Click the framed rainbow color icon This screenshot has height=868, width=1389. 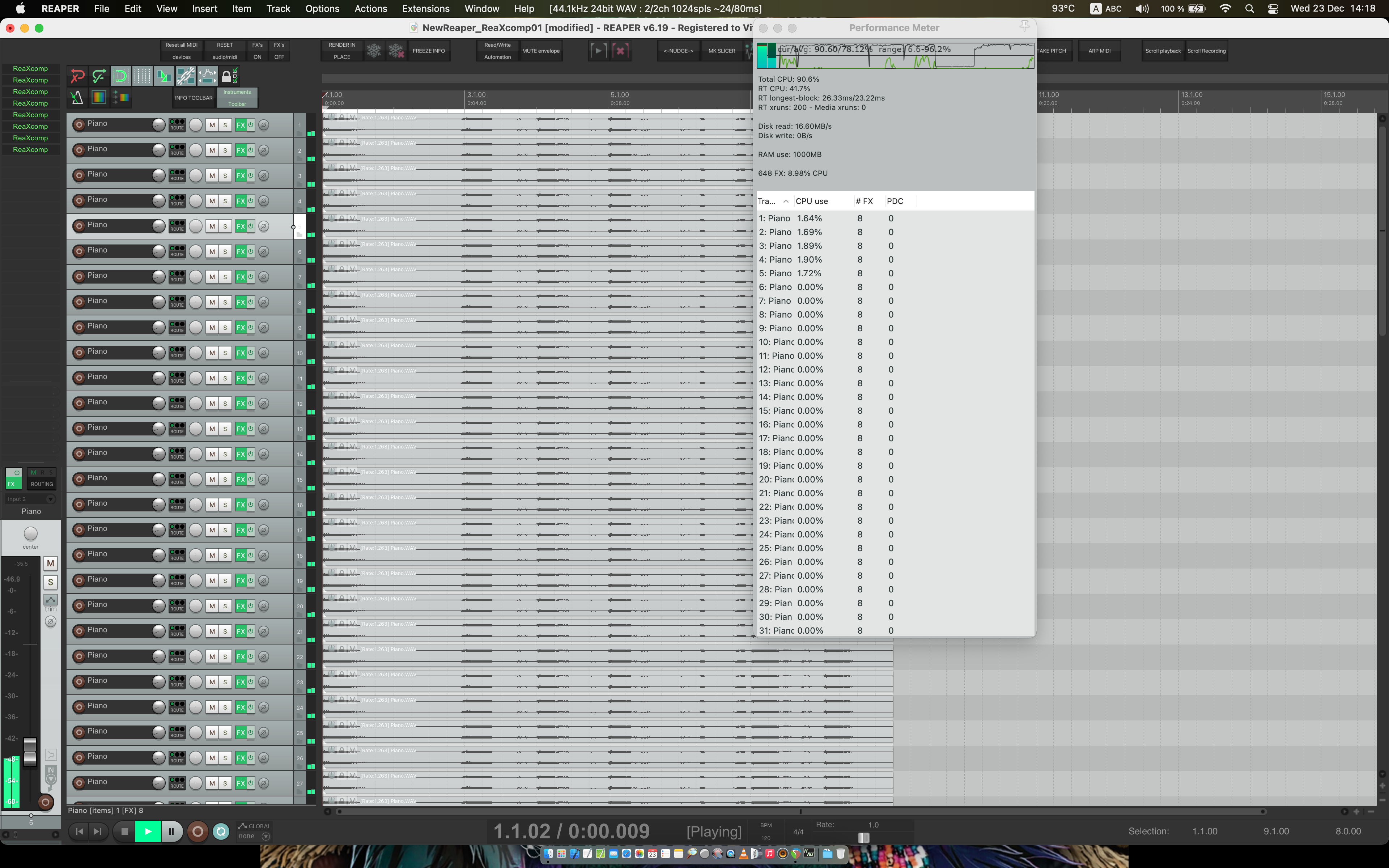(99, 98)
